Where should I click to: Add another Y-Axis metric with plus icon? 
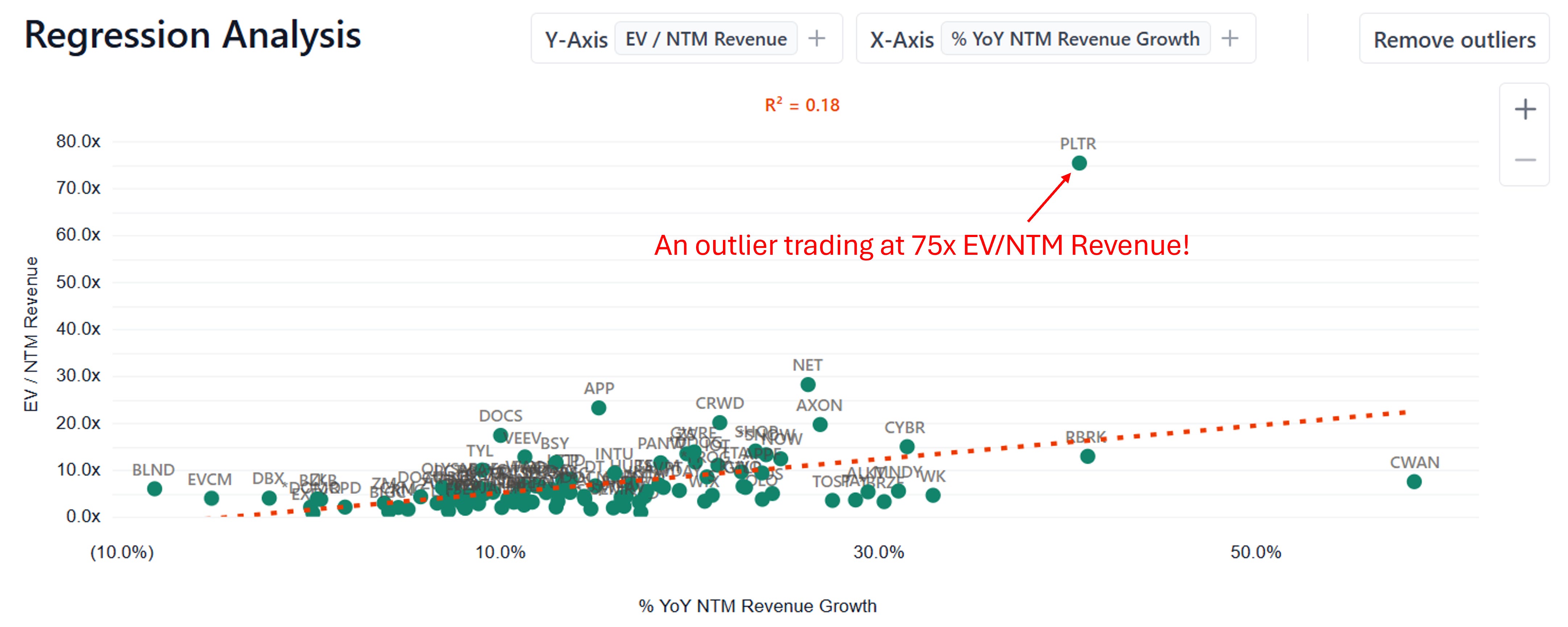816,39
